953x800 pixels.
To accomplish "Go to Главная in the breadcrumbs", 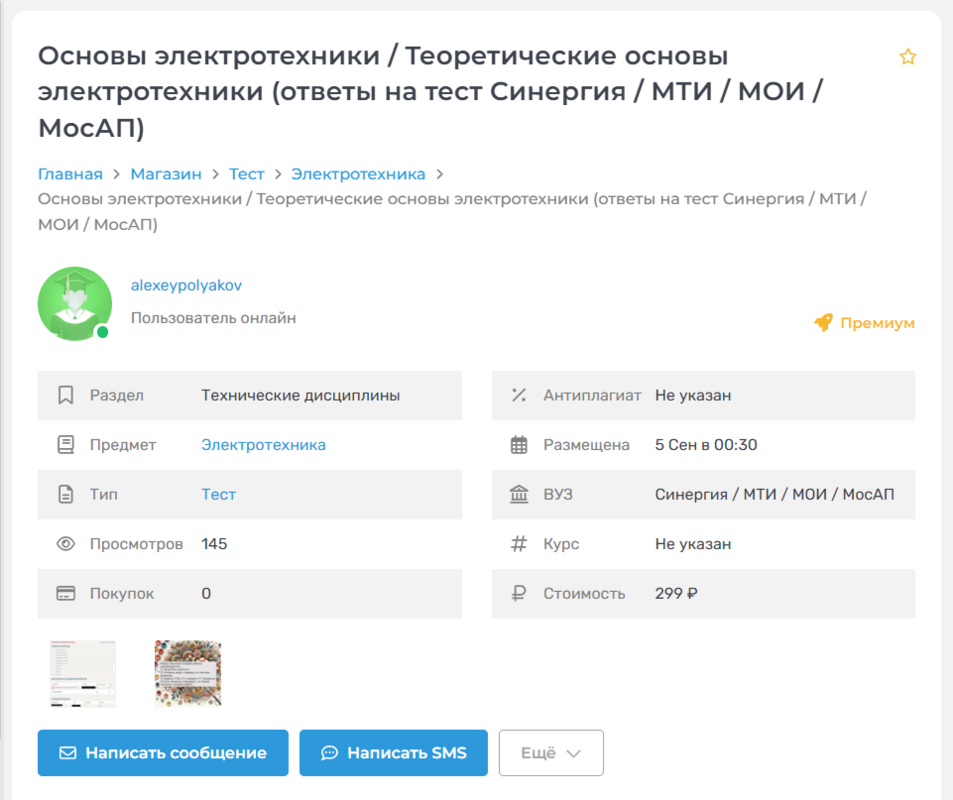I will (70, 174).
